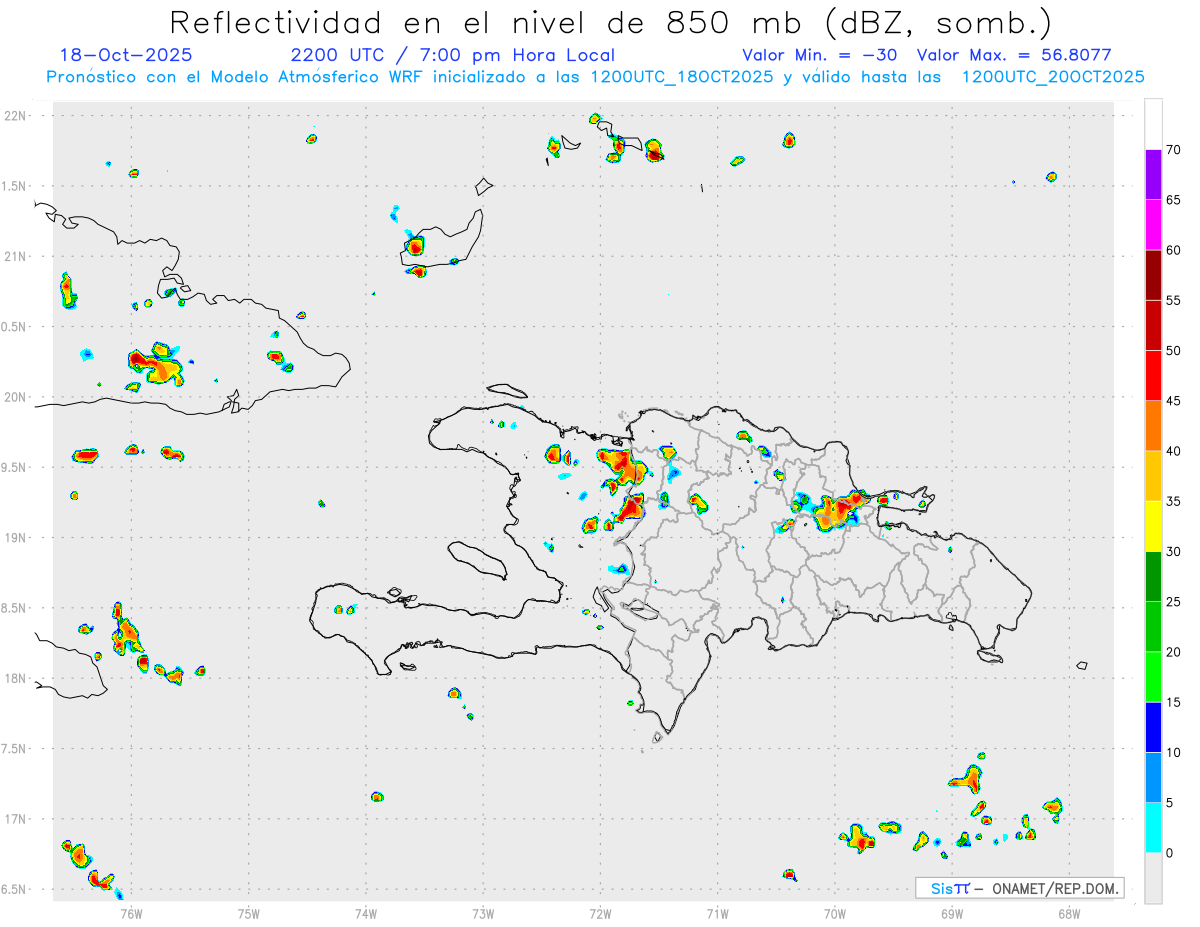Click the yellow 30–35 colorbar segment

(x=1153, y=526)
